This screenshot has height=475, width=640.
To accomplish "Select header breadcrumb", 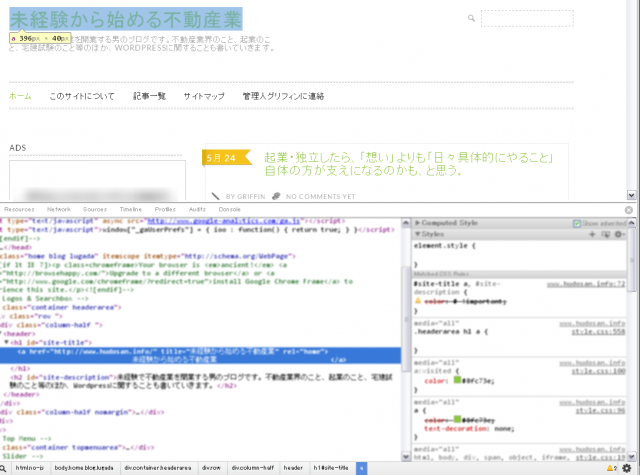I will pyautogui.click(x=293, y=468).
